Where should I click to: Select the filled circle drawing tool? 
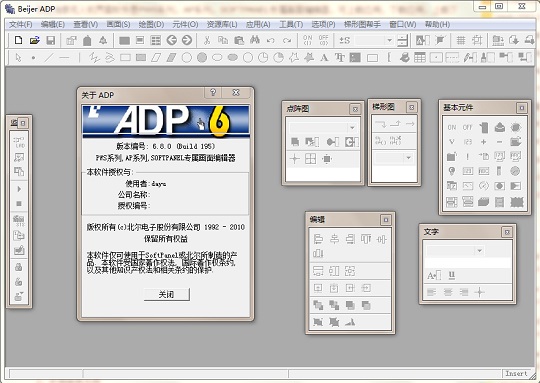coord(202,58)
